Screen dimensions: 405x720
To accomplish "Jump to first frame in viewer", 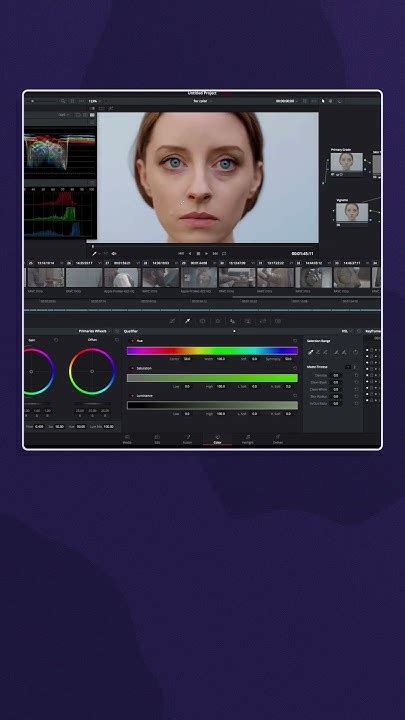I will click(x=181, y=253).
